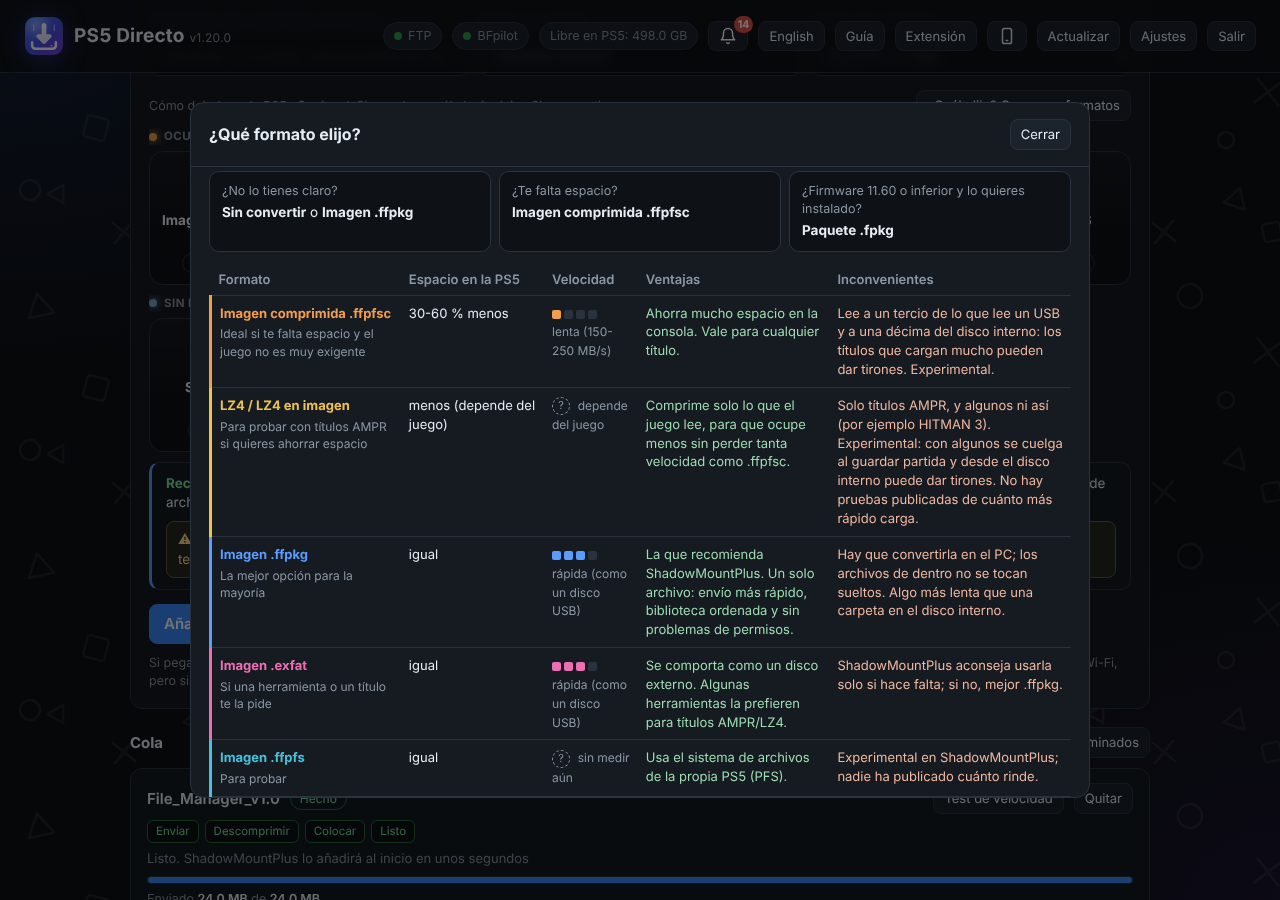
Task: Click the '¿Qué formato elijo?' dialog title
Action: pos(285,134)
